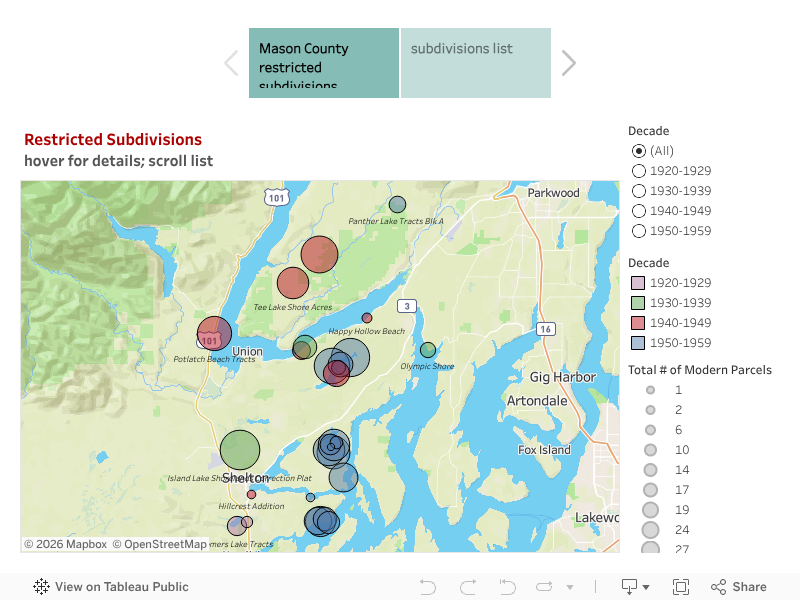Open the Download options icon
The height and width of the screenshot is (600, 800).
635,587
